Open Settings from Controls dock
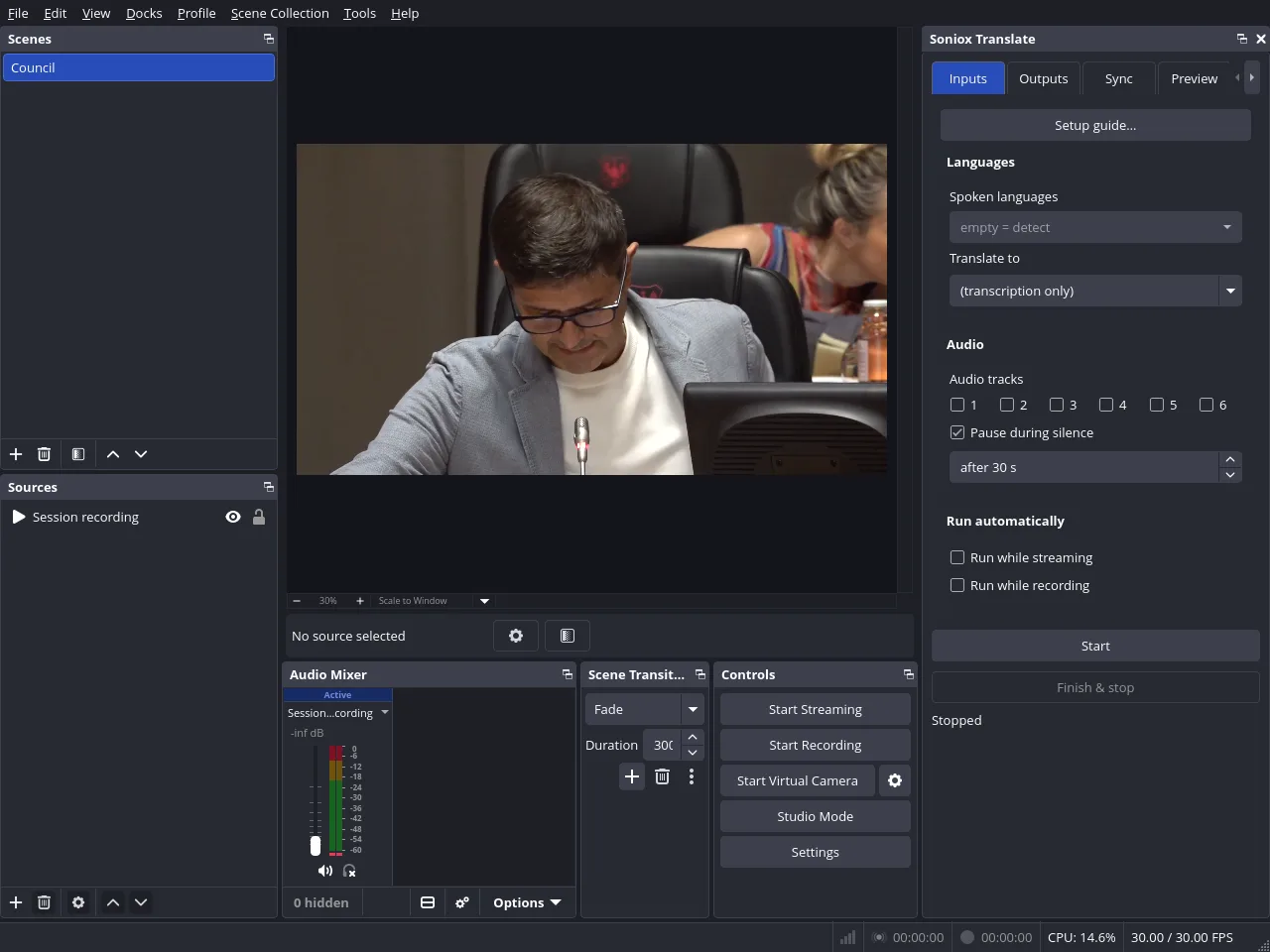The width and height of the screenshot is (1270, 952). tap(816, 852)
